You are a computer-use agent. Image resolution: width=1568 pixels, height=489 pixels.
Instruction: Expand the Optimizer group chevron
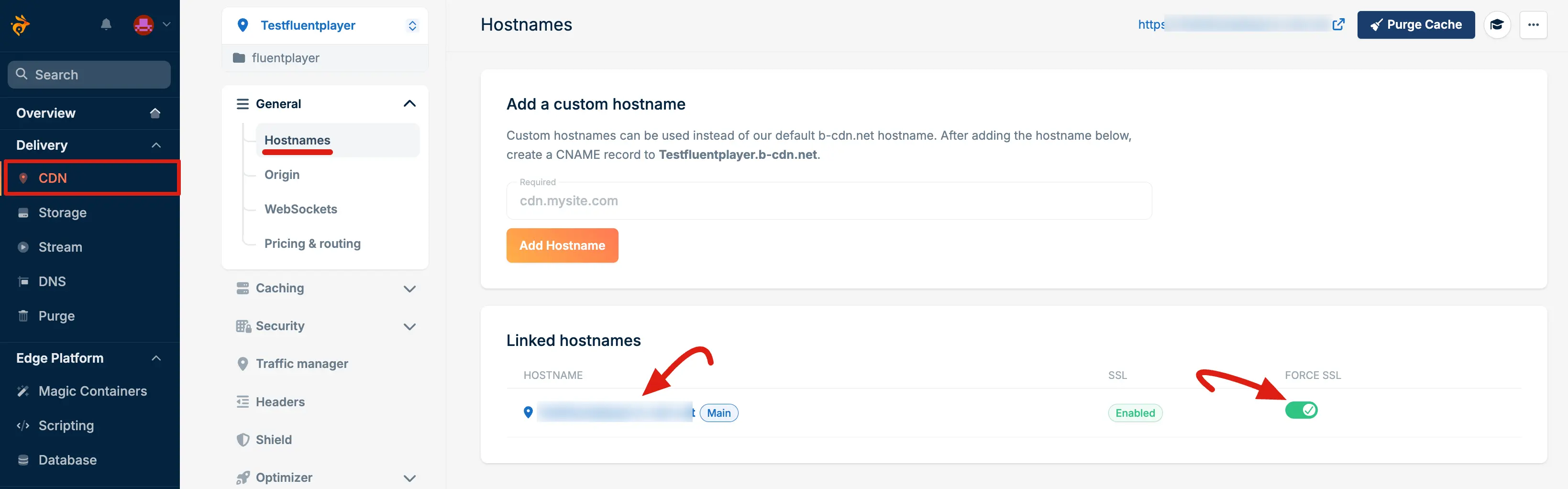point(409,478)
